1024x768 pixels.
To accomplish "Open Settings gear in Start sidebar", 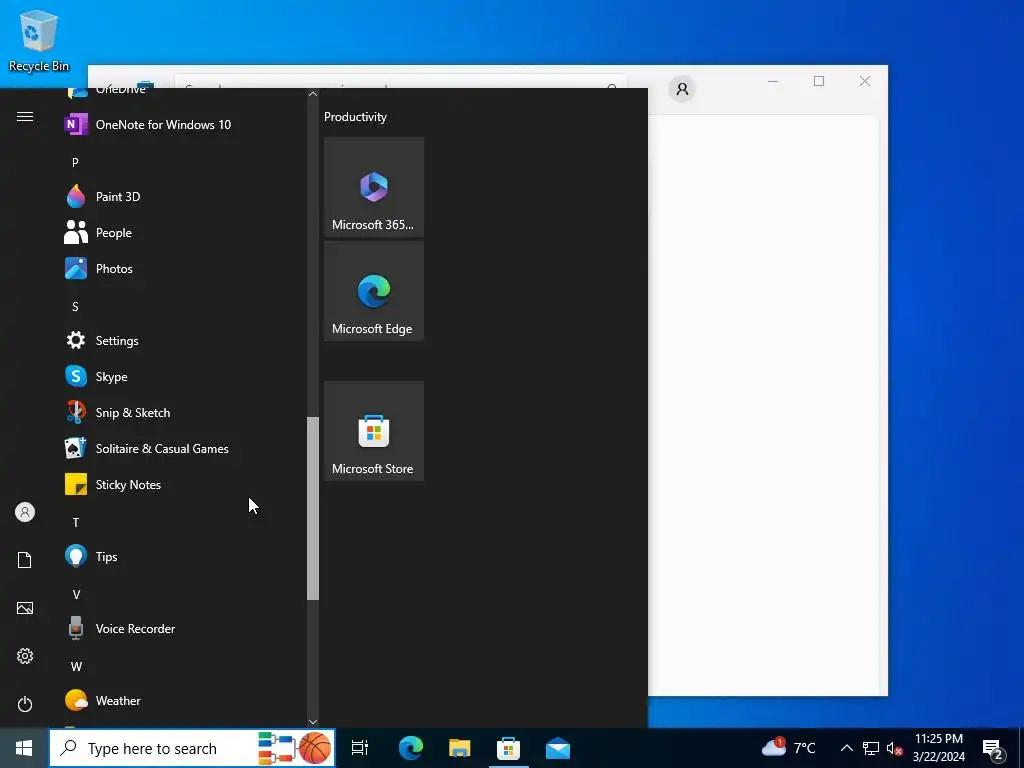I will (25, 656).
